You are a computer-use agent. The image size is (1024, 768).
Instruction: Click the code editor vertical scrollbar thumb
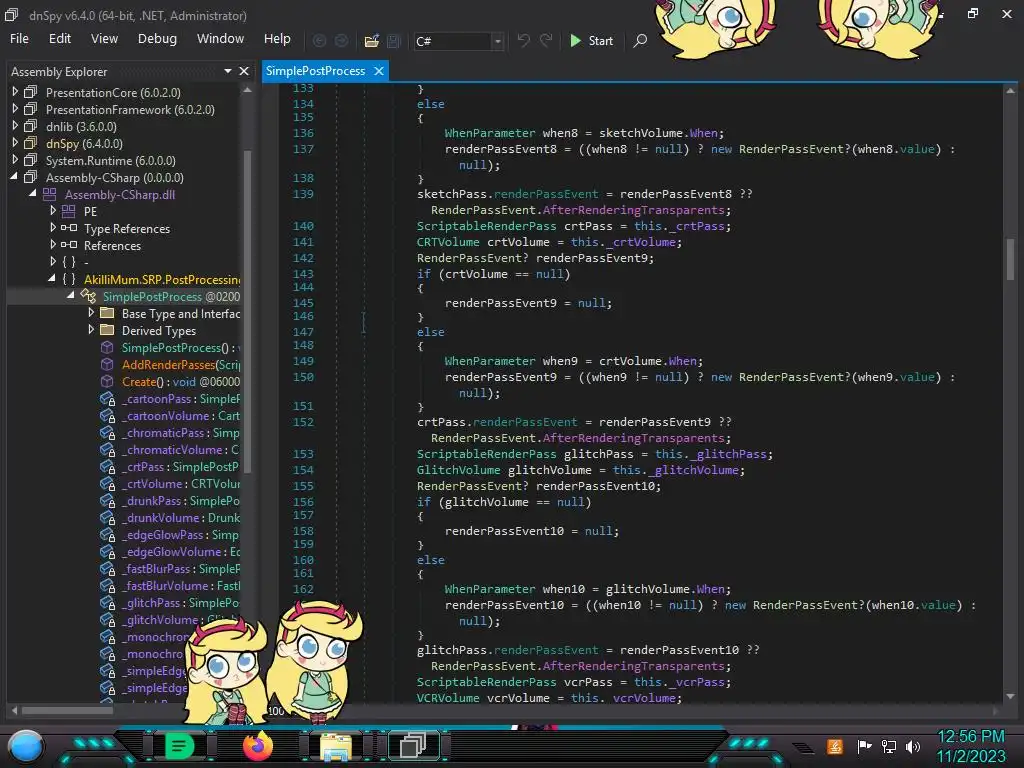click(1010, 259)
